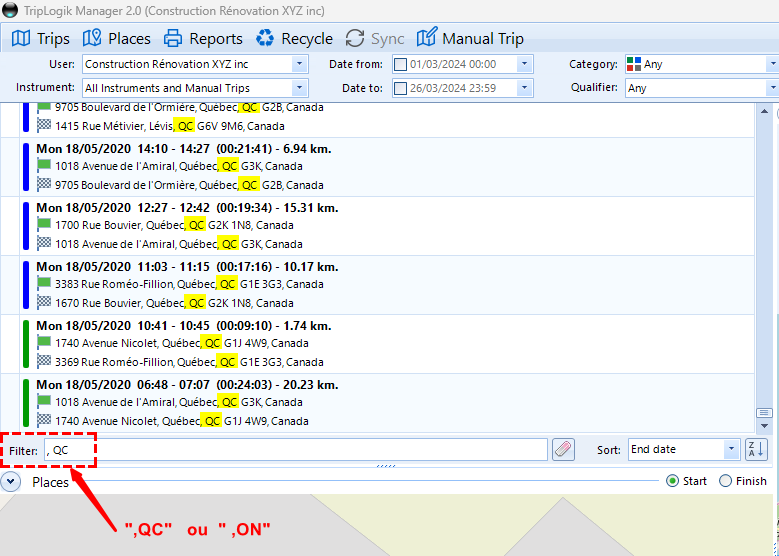Click checkered finish flag of 06:48 trip
The height and width of the screenshot is (556, 779).
(x=44, y=420)
